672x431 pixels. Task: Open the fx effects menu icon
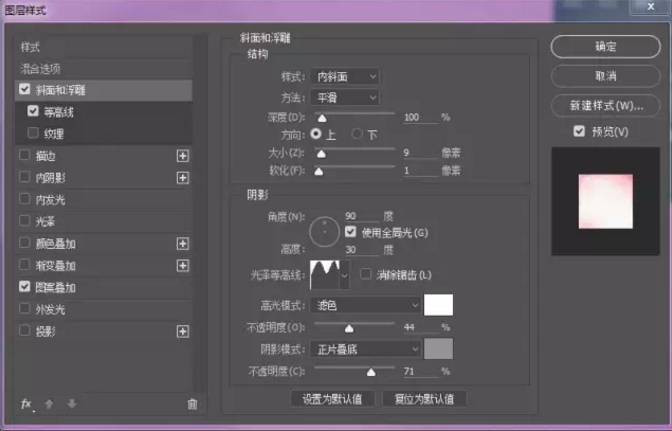click(x=27, y=404)
